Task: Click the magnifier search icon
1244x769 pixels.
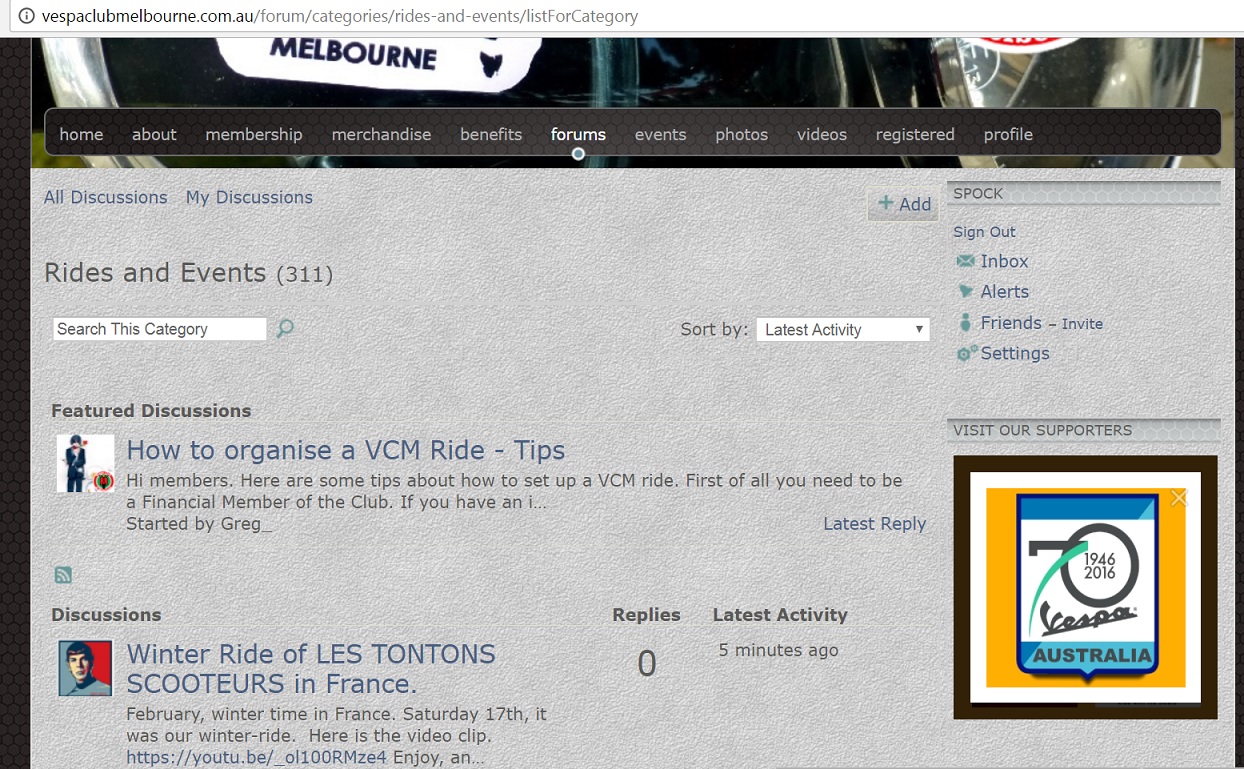Action: coord(285,329)
